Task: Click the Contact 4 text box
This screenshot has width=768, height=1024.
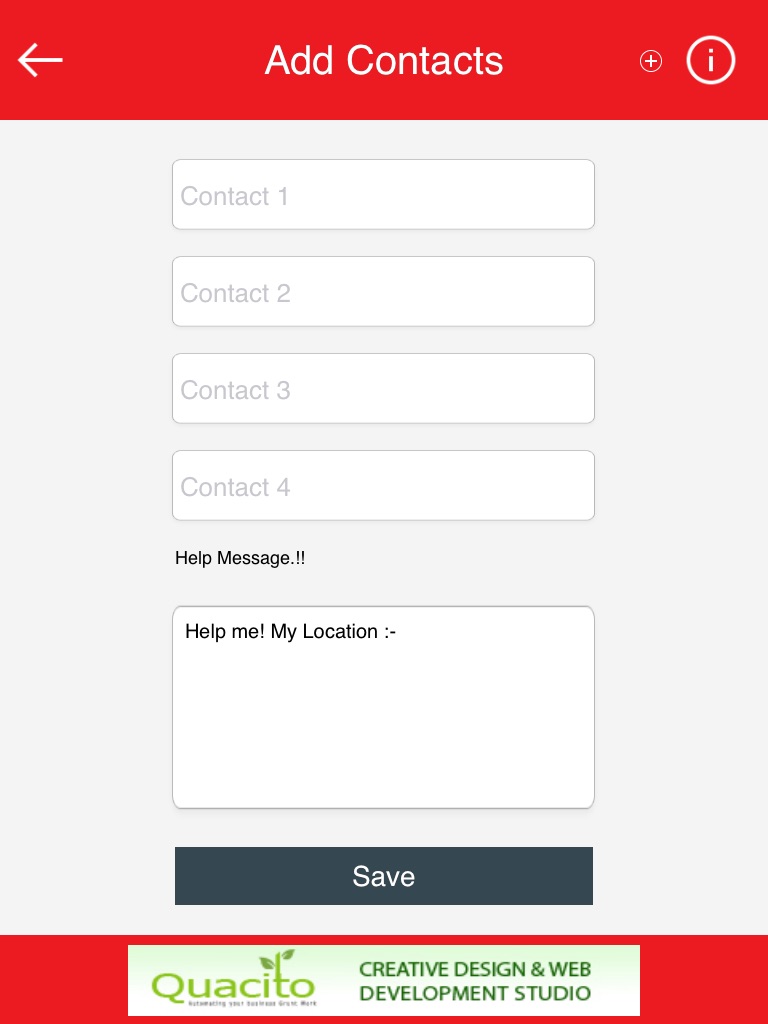Action: tap(383, 486)
